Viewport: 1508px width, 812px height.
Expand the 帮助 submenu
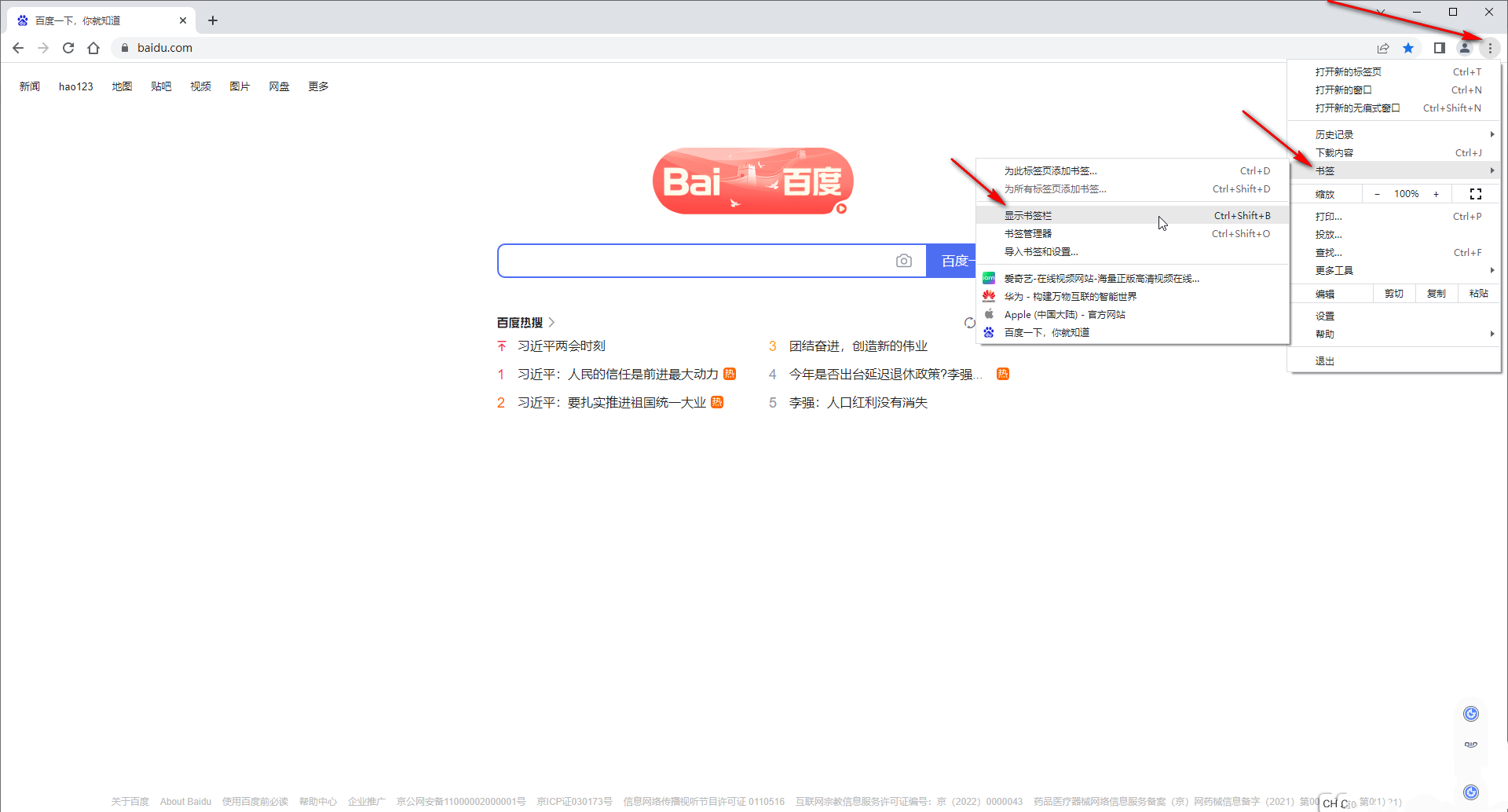click(1395, 334)
